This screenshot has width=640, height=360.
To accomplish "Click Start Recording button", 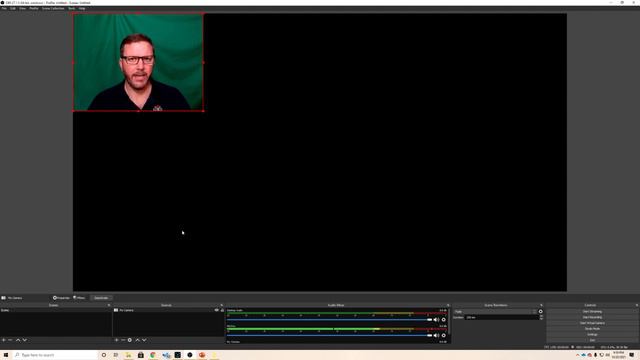I will 592,317.
